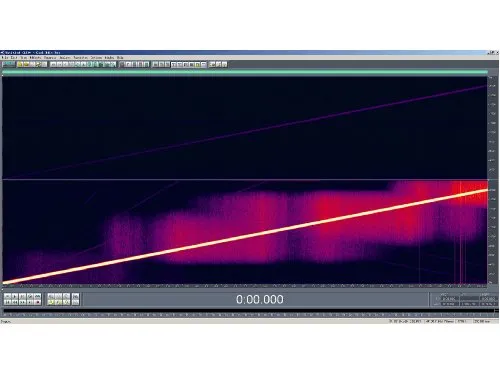This screenshot has width=500, height=375.
Task: Jump to beginning with Go to Start button
Action: (x=7, y=302)
